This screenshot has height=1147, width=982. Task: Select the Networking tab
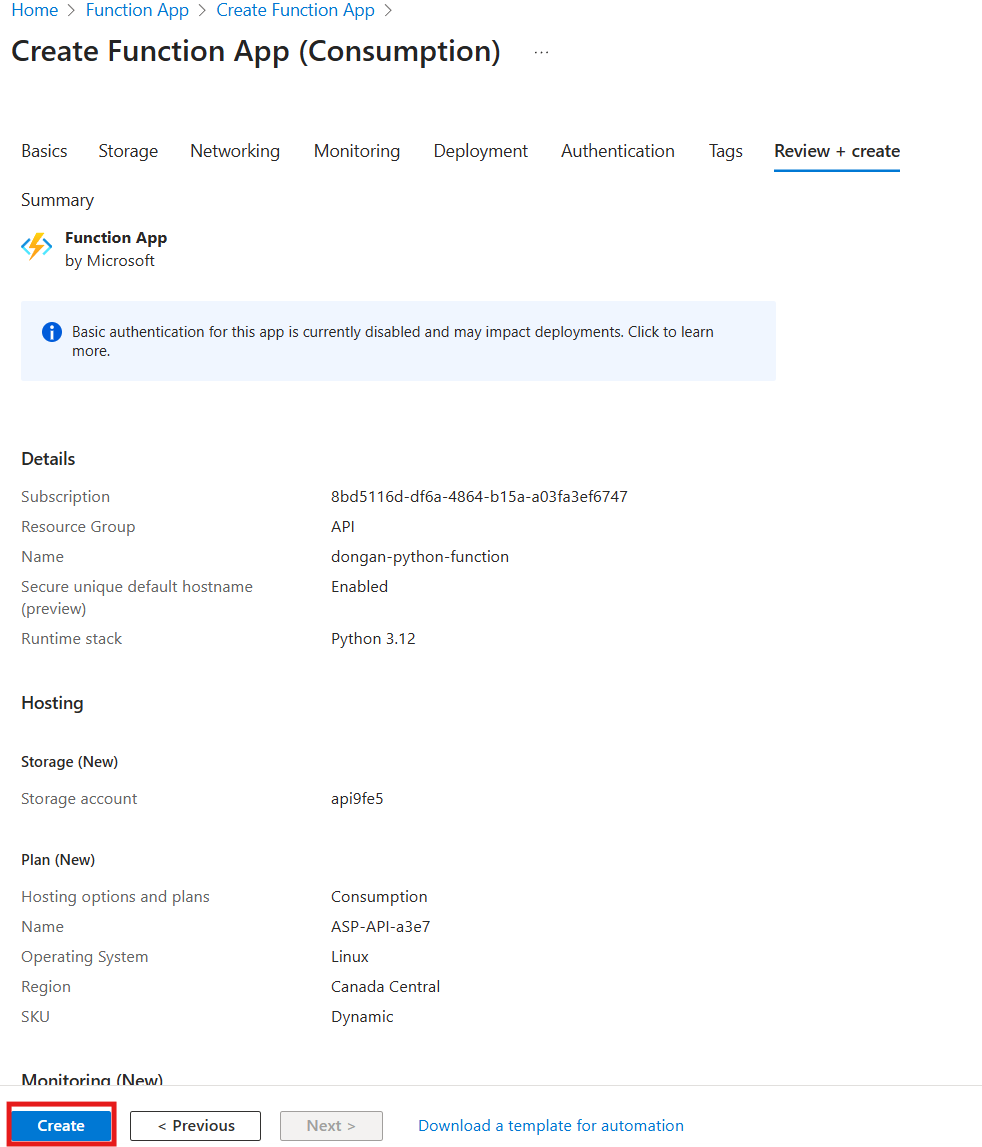[x=235, y=151]
